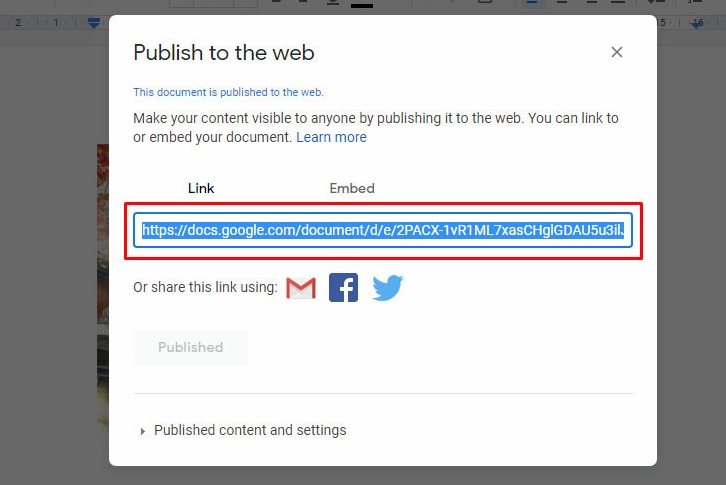Click the published document URL field
Viewport: 726px width, 485px height.
383,230
